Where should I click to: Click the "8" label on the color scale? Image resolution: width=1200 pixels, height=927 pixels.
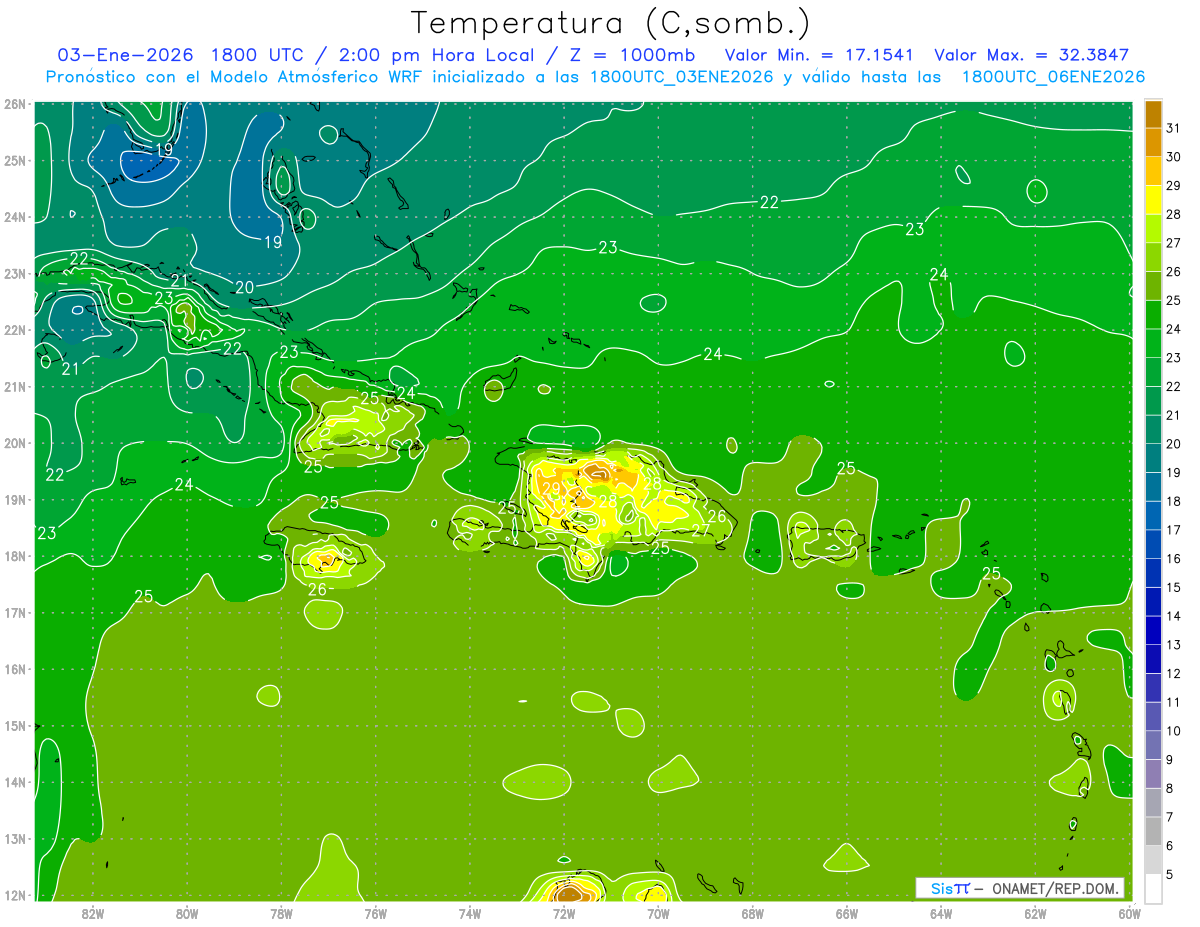pos(1170,789)
